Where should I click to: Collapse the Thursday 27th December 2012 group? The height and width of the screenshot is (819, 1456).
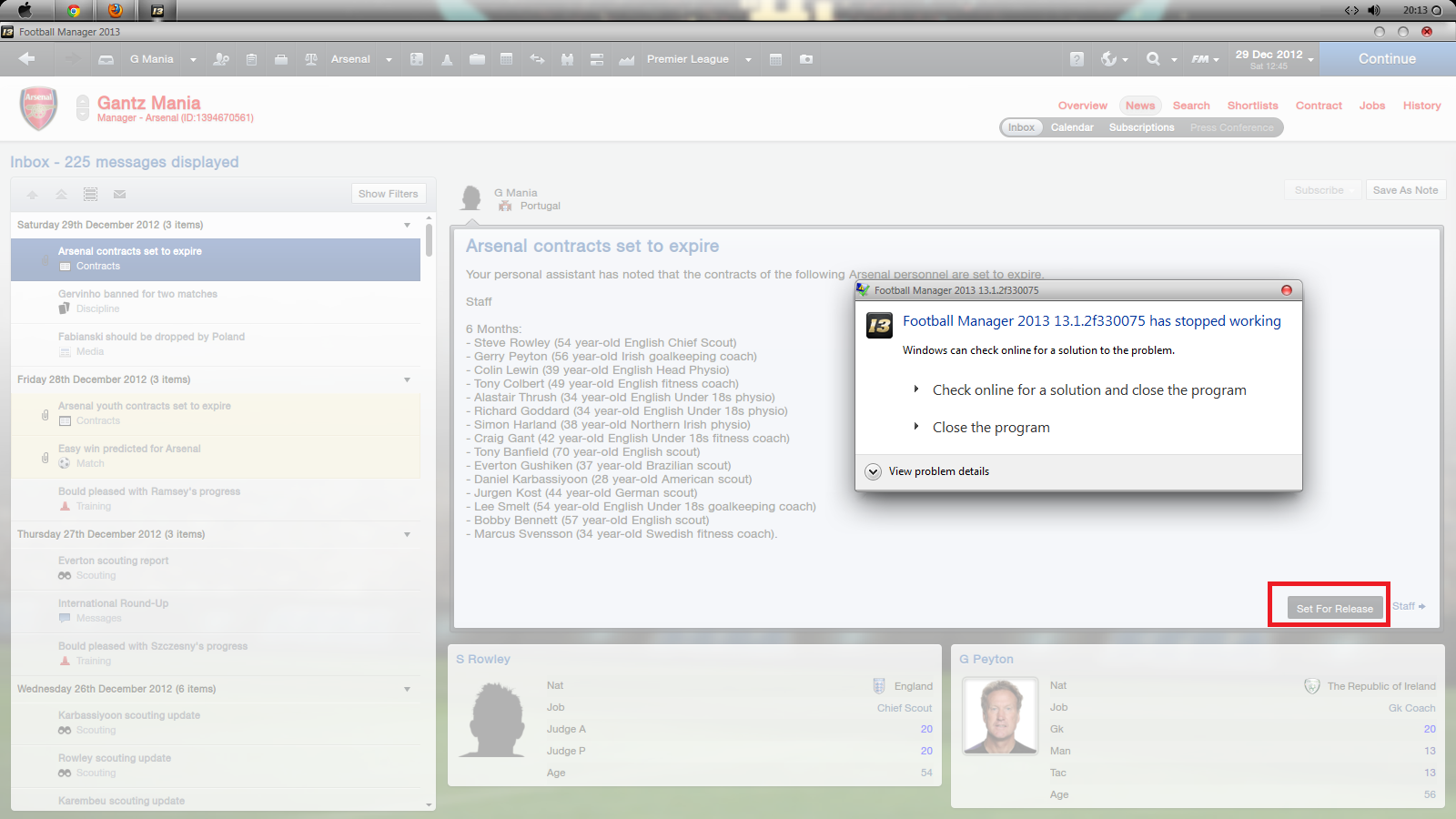tap(407, 534)
